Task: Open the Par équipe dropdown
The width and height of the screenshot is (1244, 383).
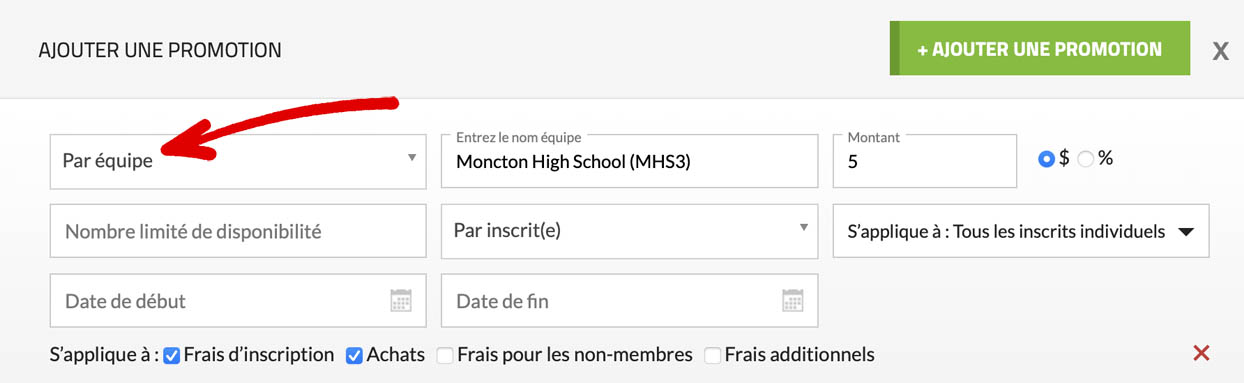Action: tap(238, 161)
